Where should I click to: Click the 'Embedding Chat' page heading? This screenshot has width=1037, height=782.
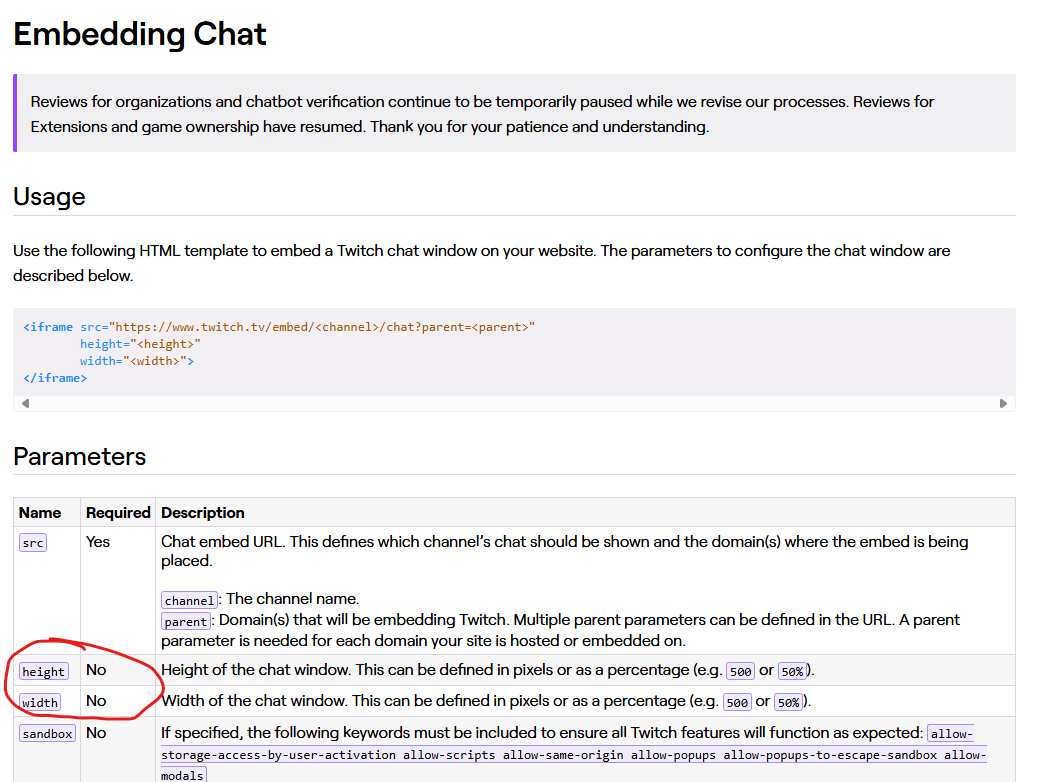point(140,34)
